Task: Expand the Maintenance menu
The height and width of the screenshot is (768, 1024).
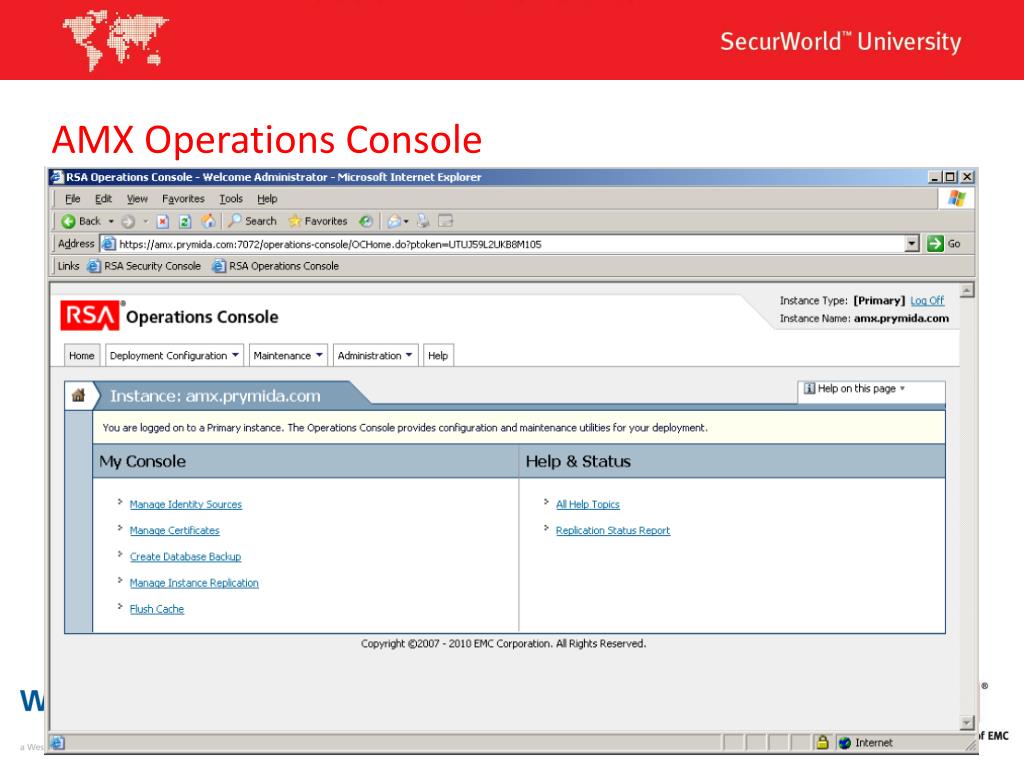Action: point(288,355)
